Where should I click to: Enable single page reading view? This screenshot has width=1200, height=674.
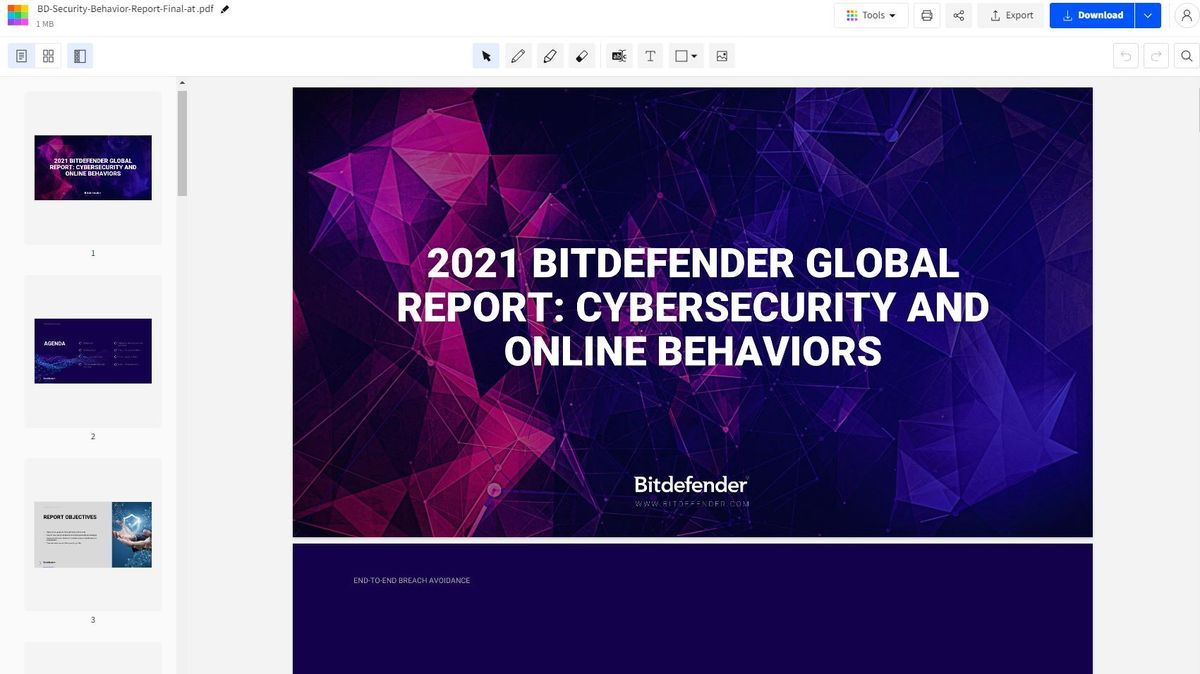(20, 55)
